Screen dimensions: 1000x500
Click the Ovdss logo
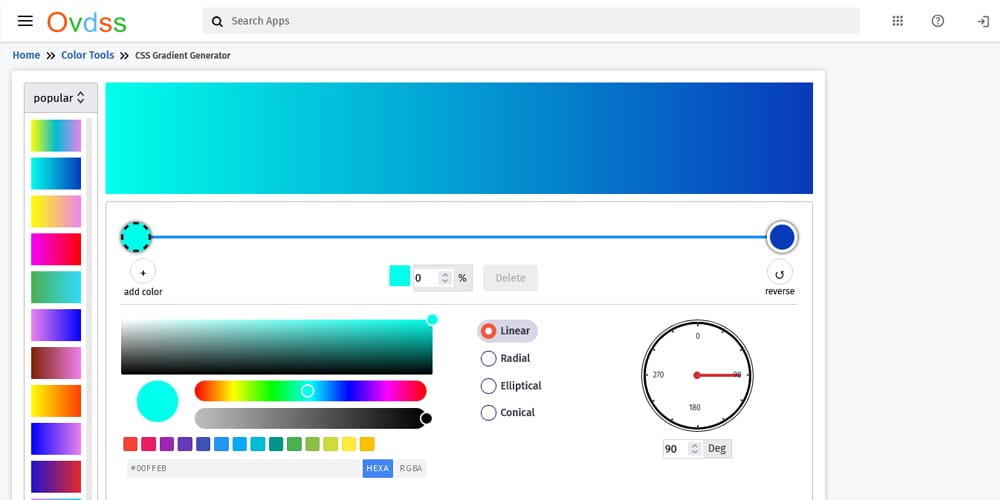click(87, 22)
